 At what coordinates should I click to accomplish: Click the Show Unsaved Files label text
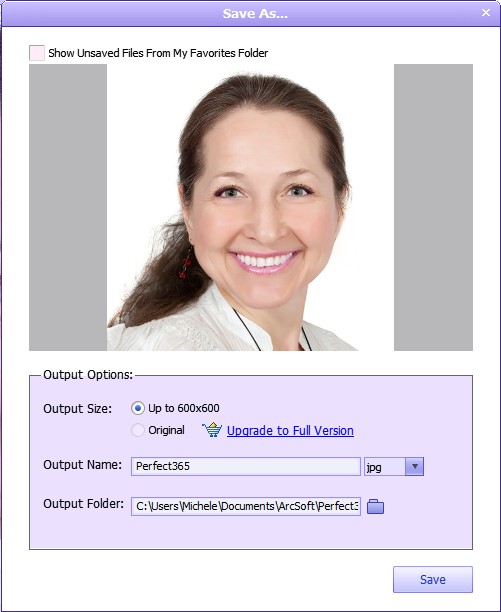point(158,53)
